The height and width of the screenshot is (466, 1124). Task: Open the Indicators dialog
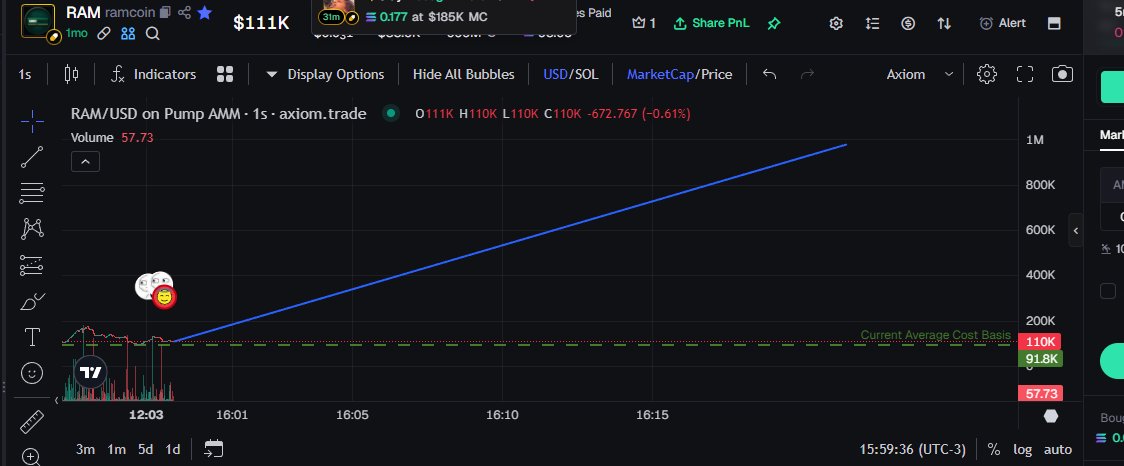click(x=153, y=75)
